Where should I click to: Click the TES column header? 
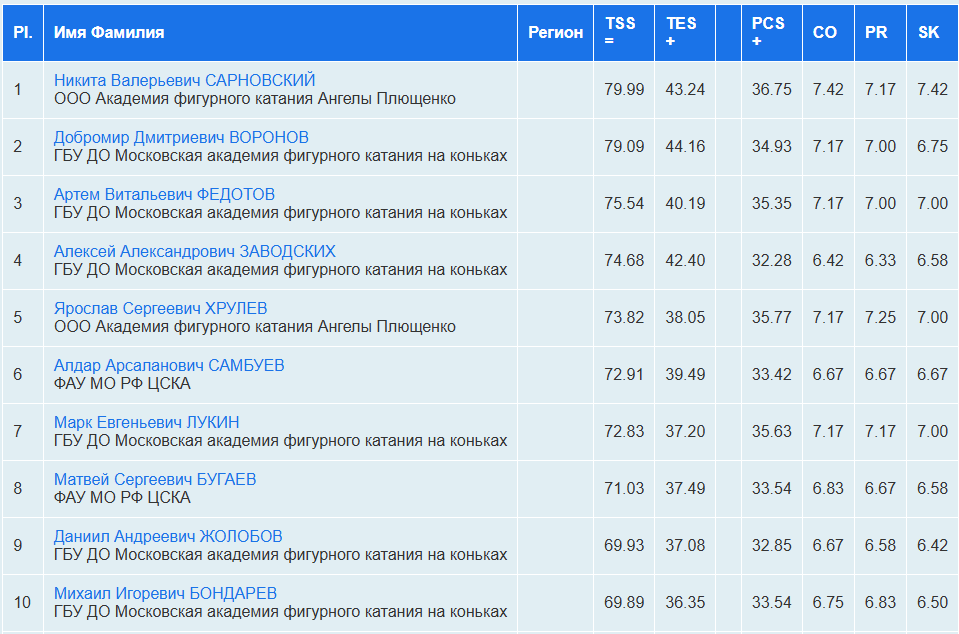click(x=685, y=32)
